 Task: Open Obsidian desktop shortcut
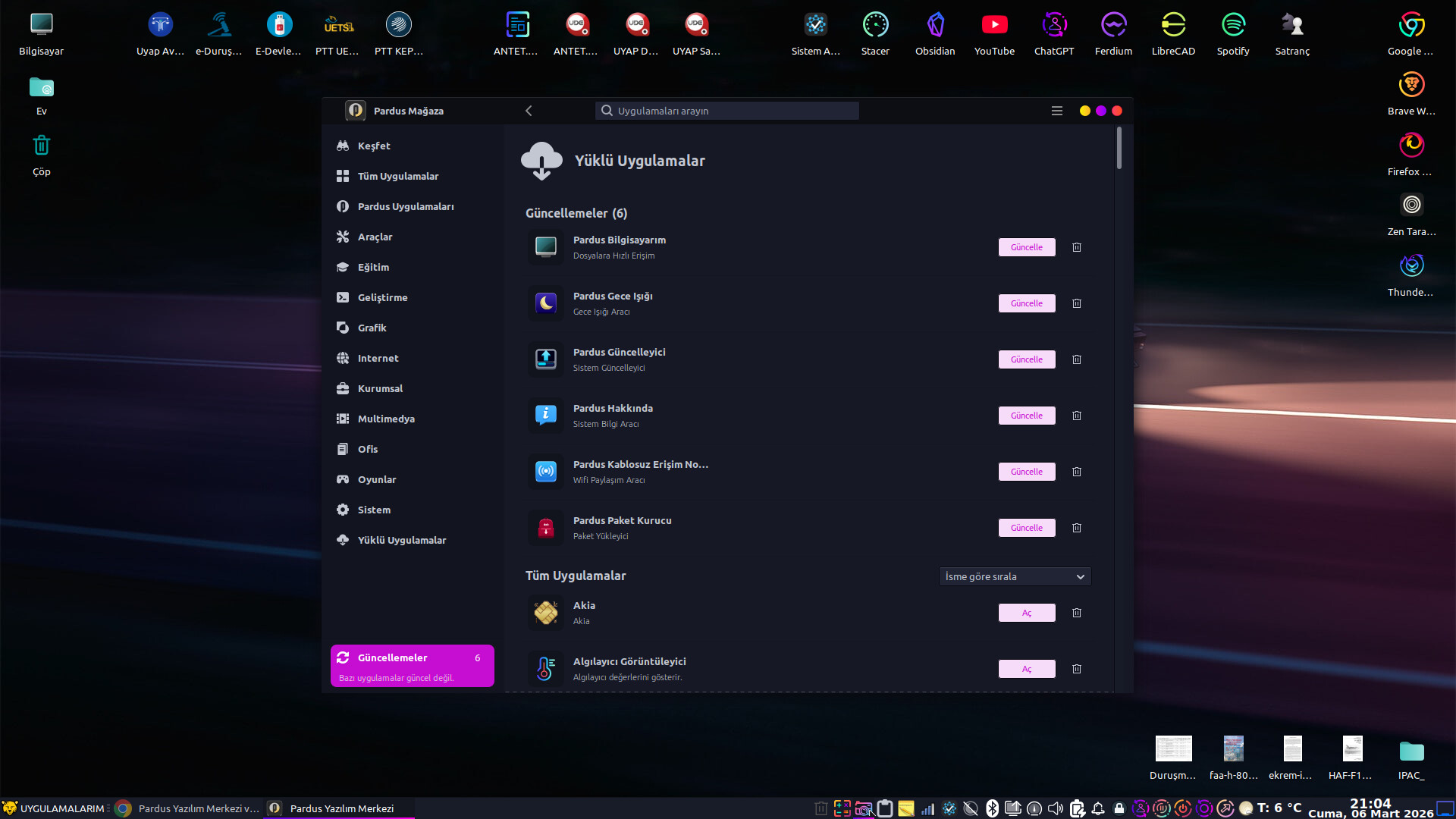(935, 26)
